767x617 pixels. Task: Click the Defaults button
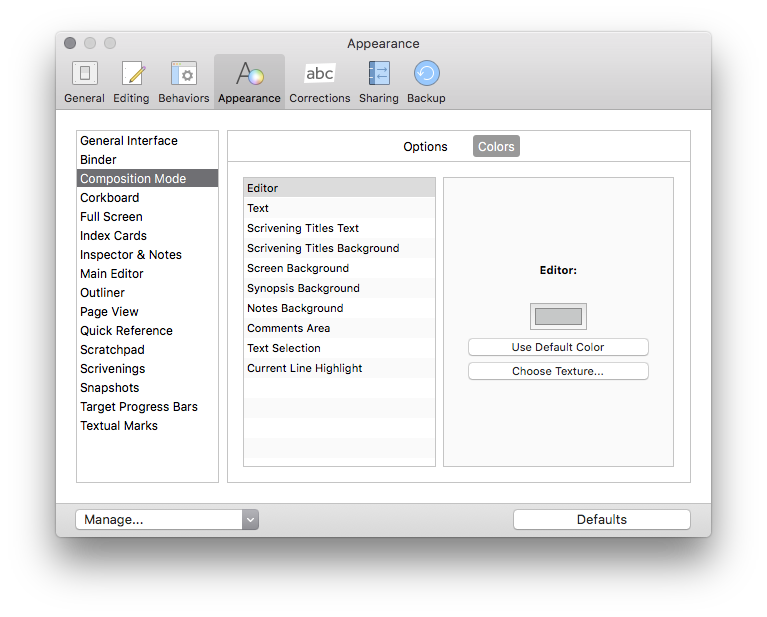click(x=602, y=520)
